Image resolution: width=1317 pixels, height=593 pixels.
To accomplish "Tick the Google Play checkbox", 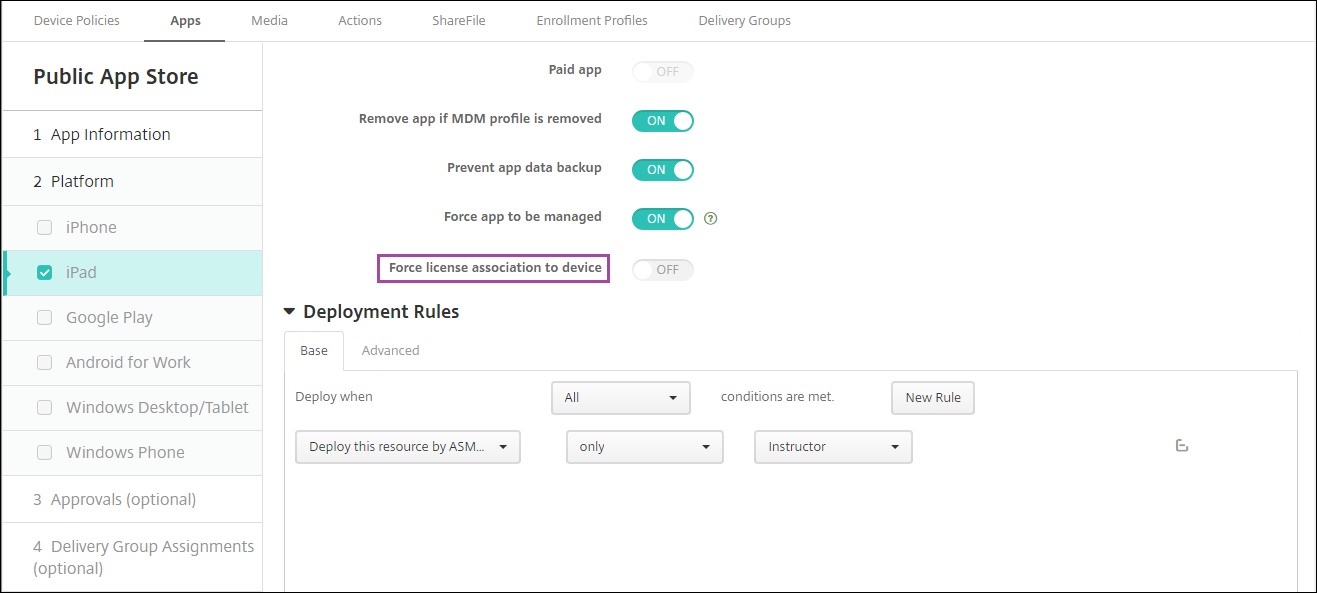I will [x=44, y=318].
